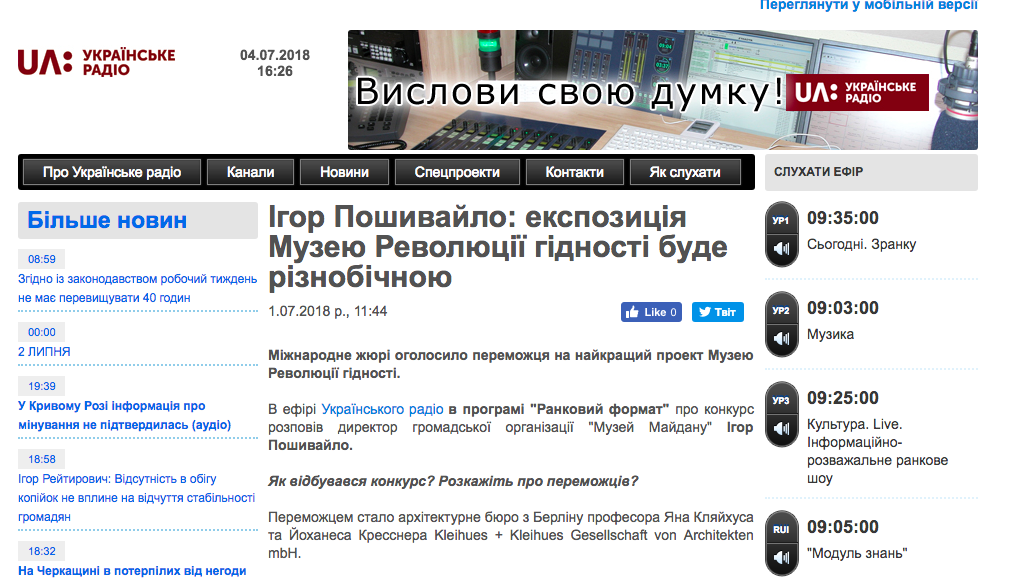Open the Черкащина news link
Screen dimensions: 1025x580
click(x=132, y=571)
